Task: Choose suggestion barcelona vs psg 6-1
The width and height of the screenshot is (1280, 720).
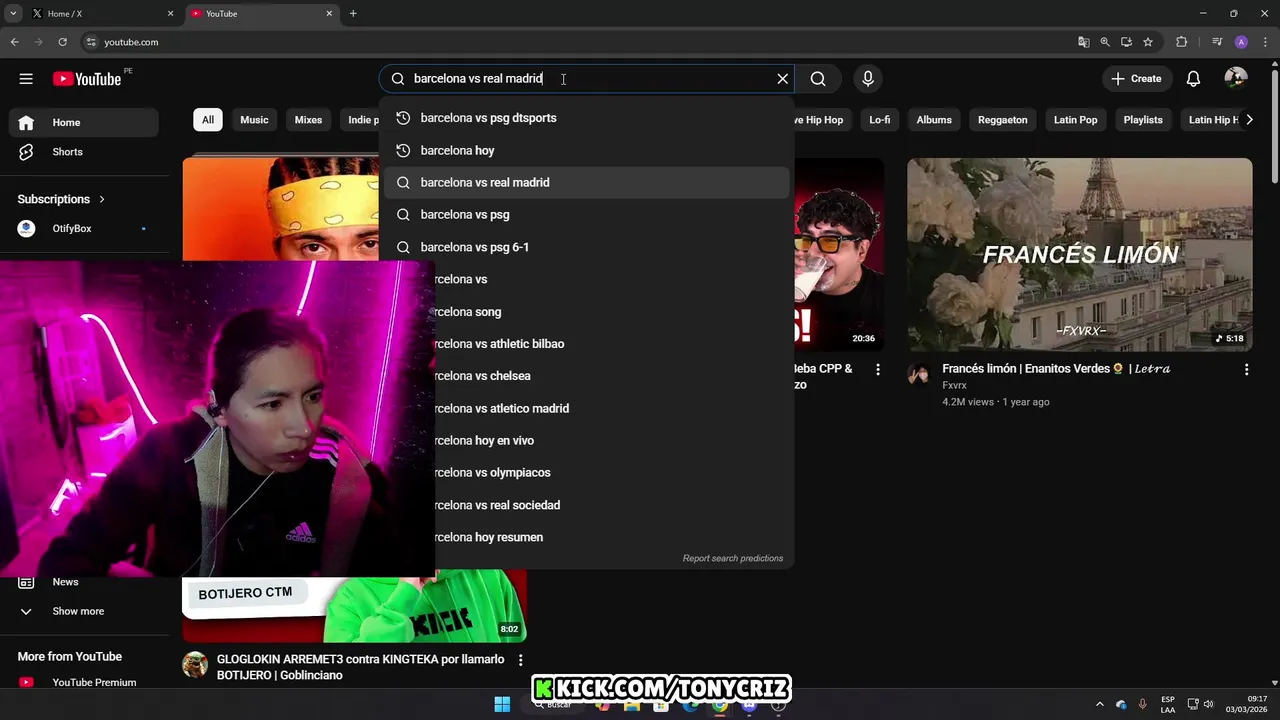Action: tap(586, 247)
